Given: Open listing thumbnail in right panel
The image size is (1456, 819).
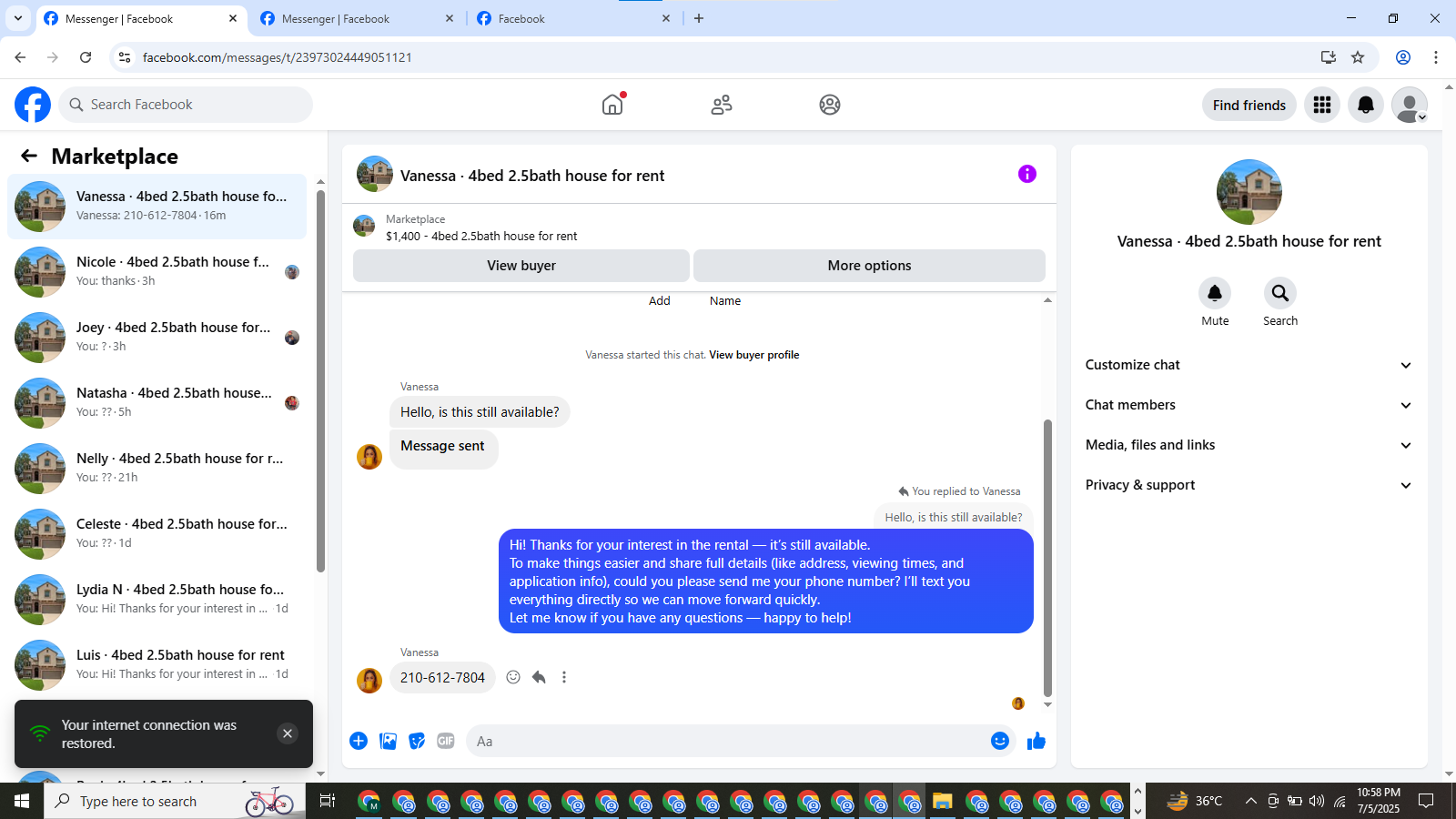Looking at the screenshot, I should coord(1249,192).
